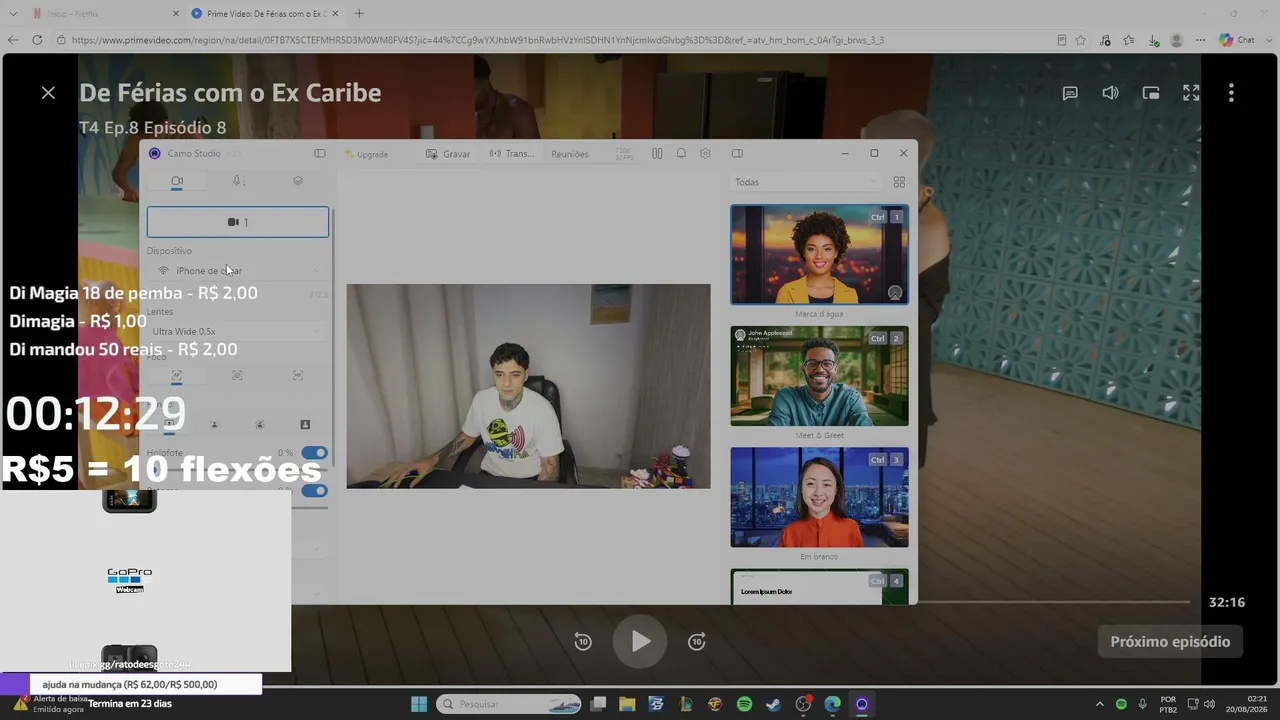The width and height of the screenshot is (1280, 720).
Task: Switch overlays to grid view
Action: pos(899,182)
